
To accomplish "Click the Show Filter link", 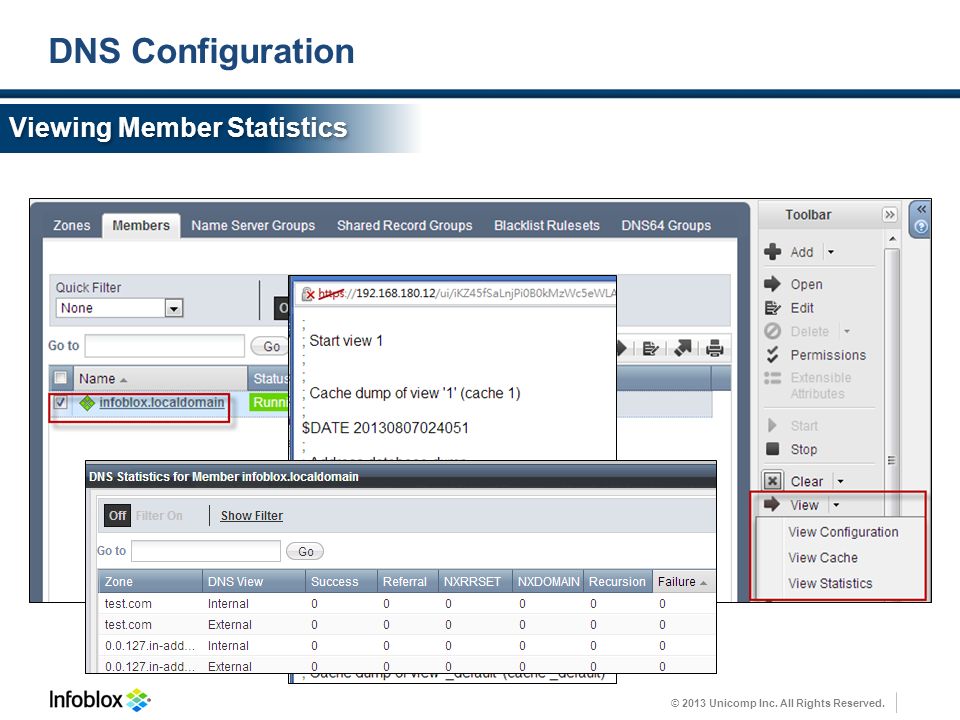I will point(252,516).
